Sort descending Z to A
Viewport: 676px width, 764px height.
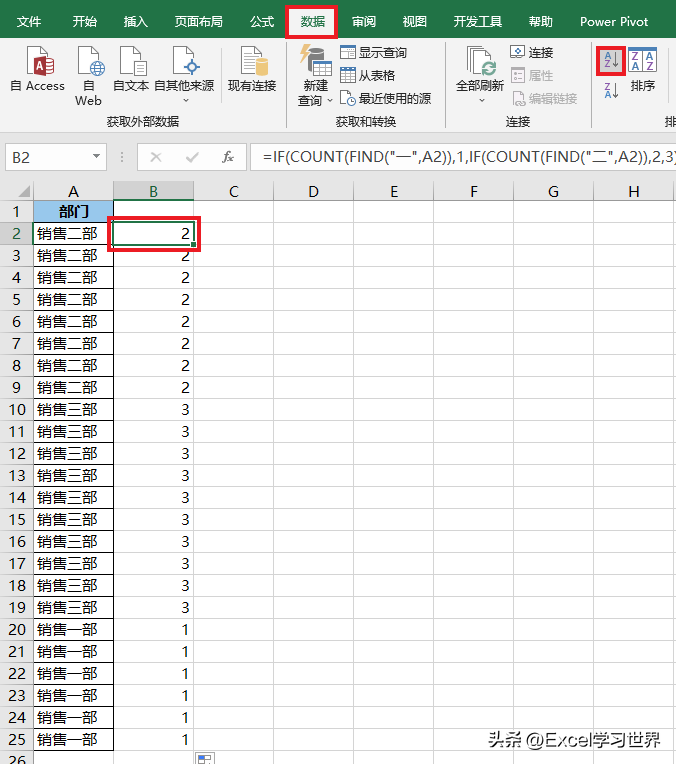point(611,91)
